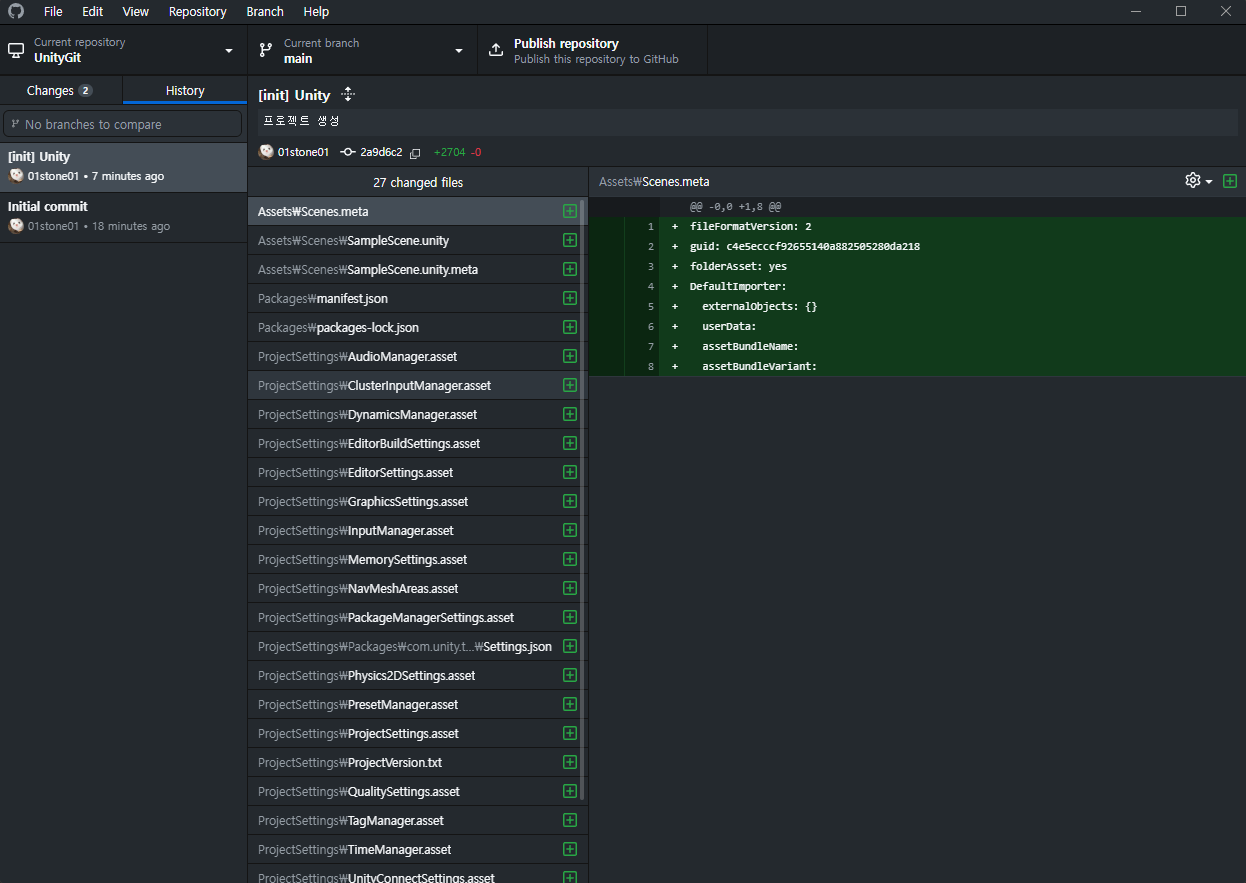Select MemorySettings.asset file
The height and width of the screenshot is (883, 1246).
pyautogui.click(x=417, y=559)
